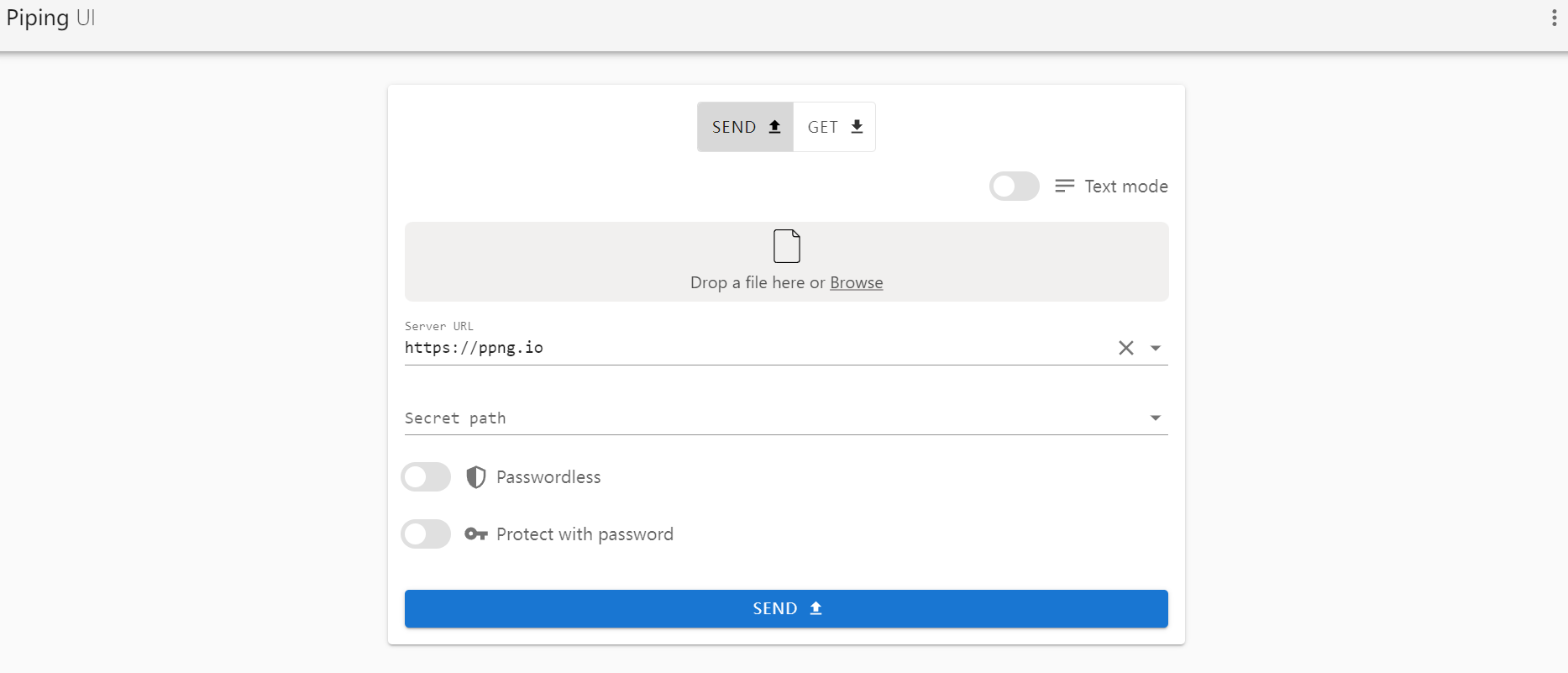Open the three-dot options menu

pyautogui.click(x=1554, y=18)
